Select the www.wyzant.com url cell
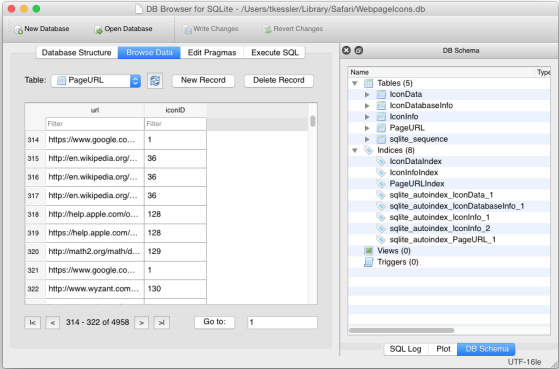This screenshot has height=369, width=559. 95,289
